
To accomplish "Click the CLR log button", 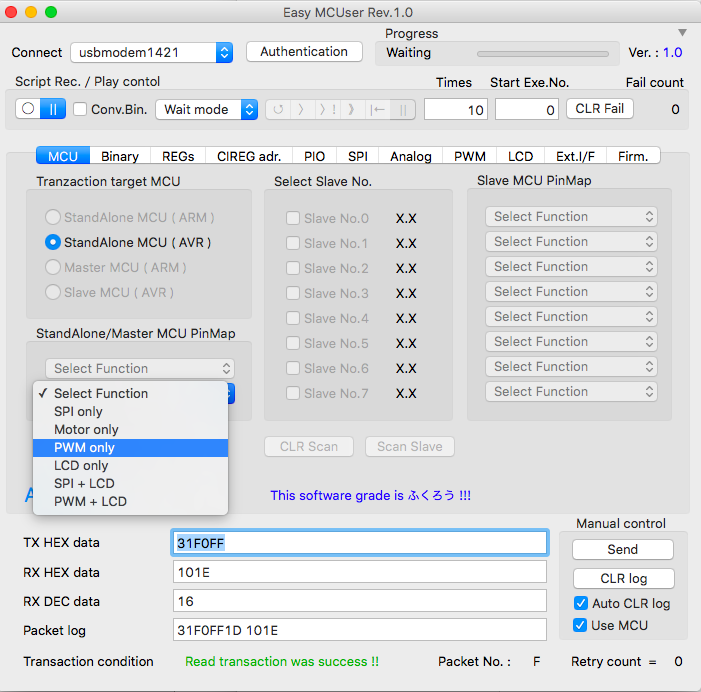I will (624, 578).
